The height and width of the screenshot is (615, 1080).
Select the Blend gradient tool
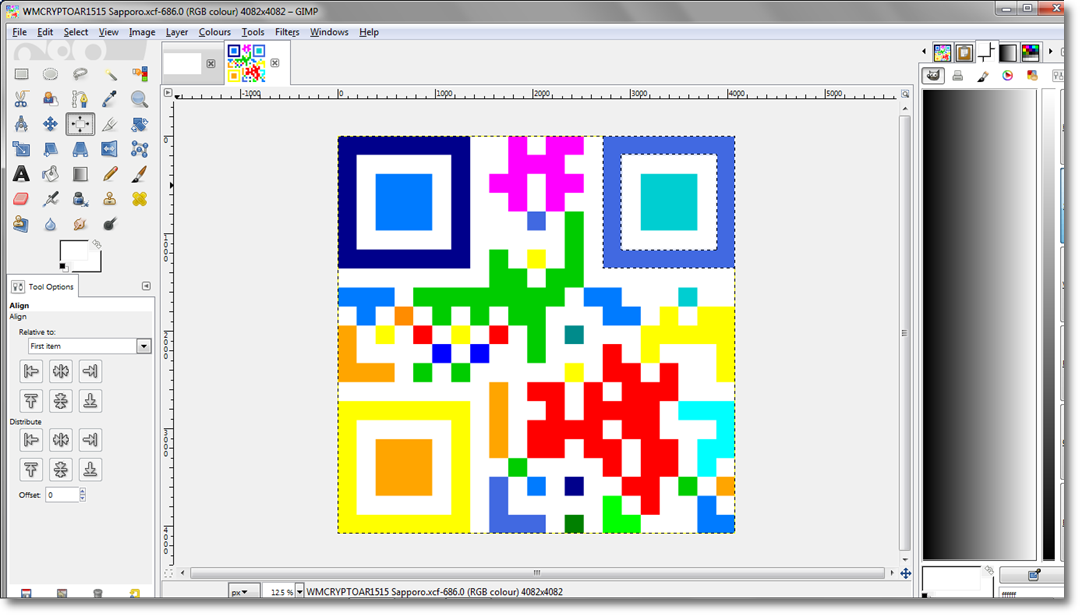point(80,174)
